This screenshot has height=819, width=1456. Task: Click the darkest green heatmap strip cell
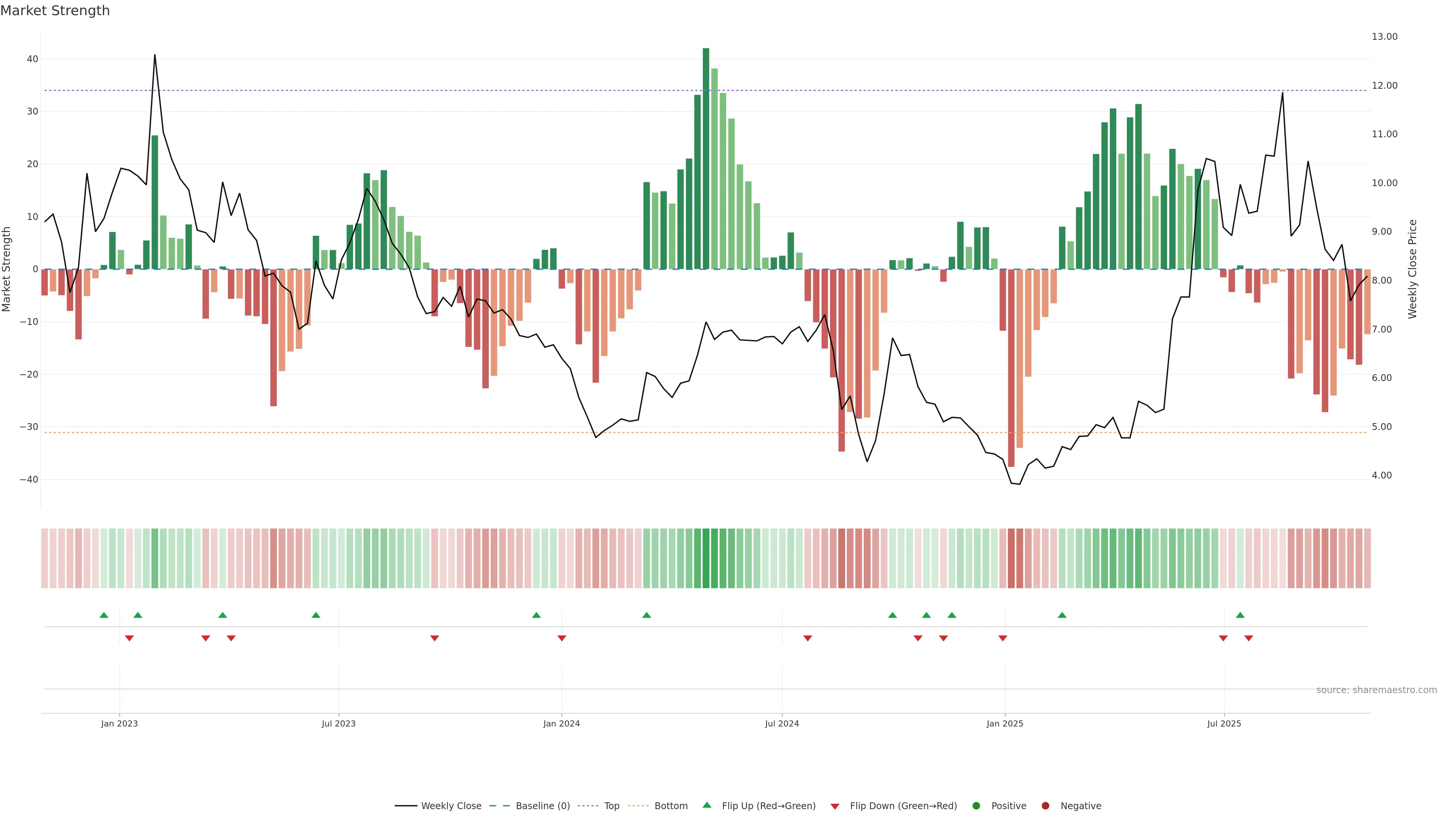706,559
